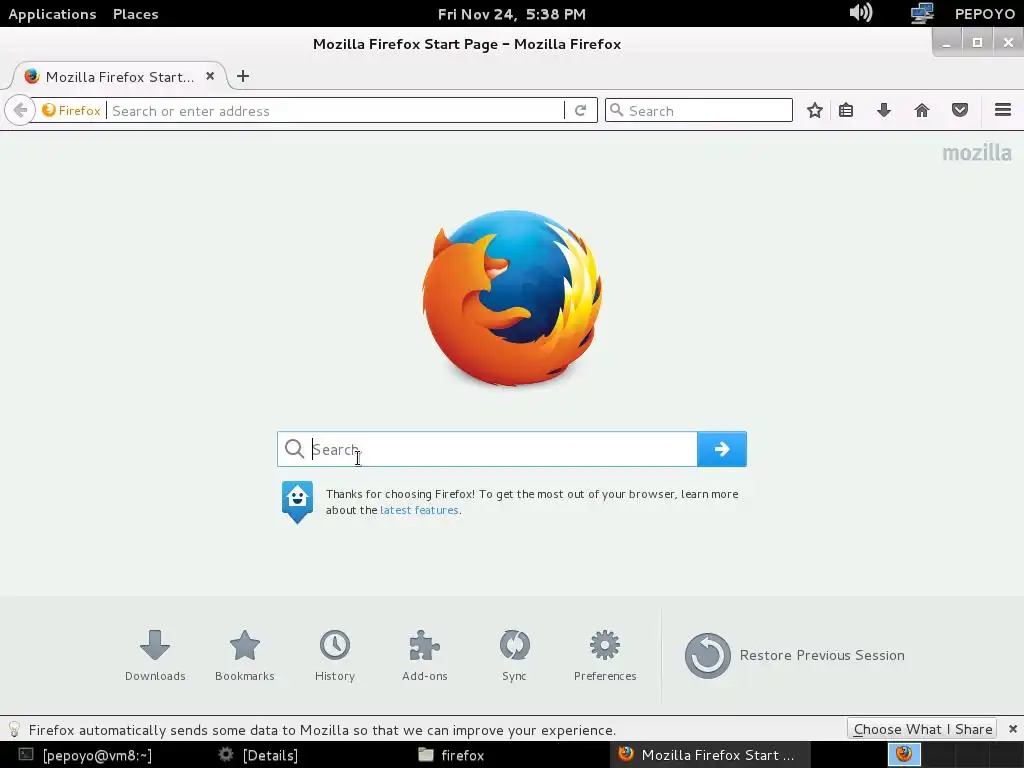Image resolution: width=1024 pixels, height=768 pixels.
Task: Open the downloads arrow in toolbar
Action: (x=884, y=110)
